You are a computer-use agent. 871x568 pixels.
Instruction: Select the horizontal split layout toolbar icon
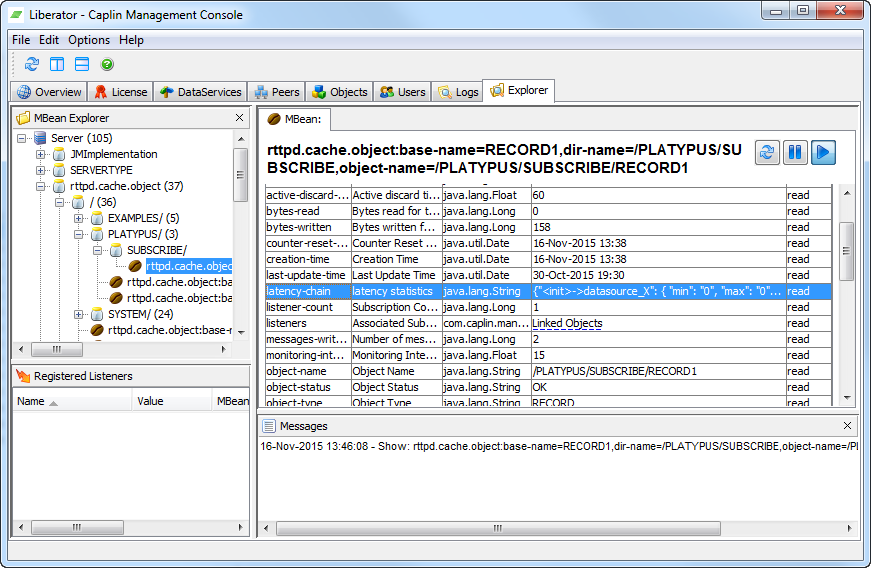[82, 64]
